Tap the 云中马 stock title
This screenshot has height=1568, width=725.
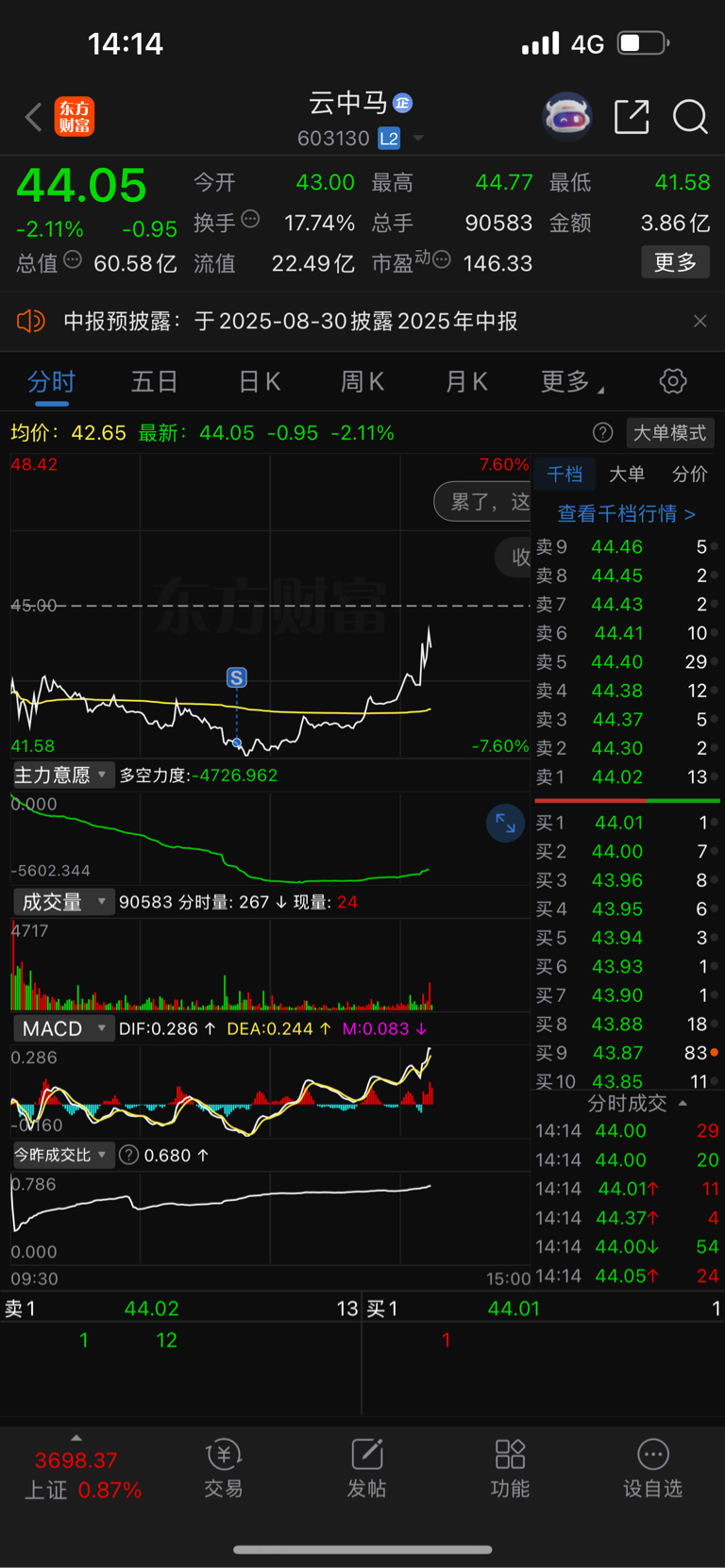tap(348, 103)
